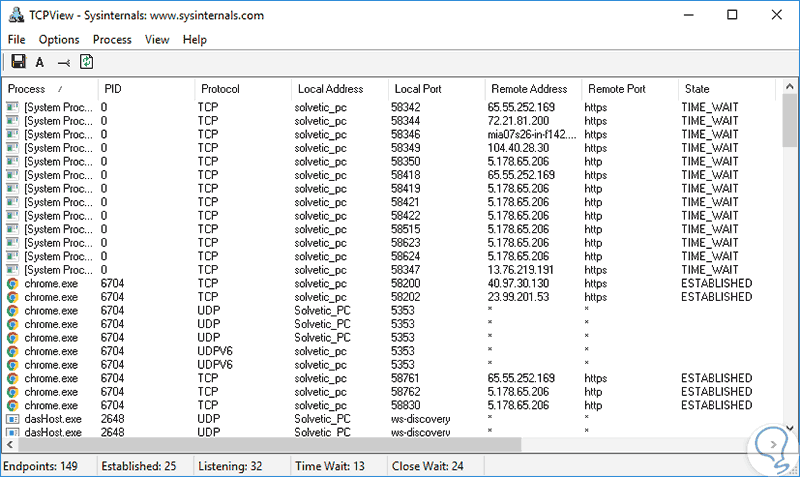800x477 pixels.
Task: Sort by the Remote Address column header
Action: click(x=534, y=89)
